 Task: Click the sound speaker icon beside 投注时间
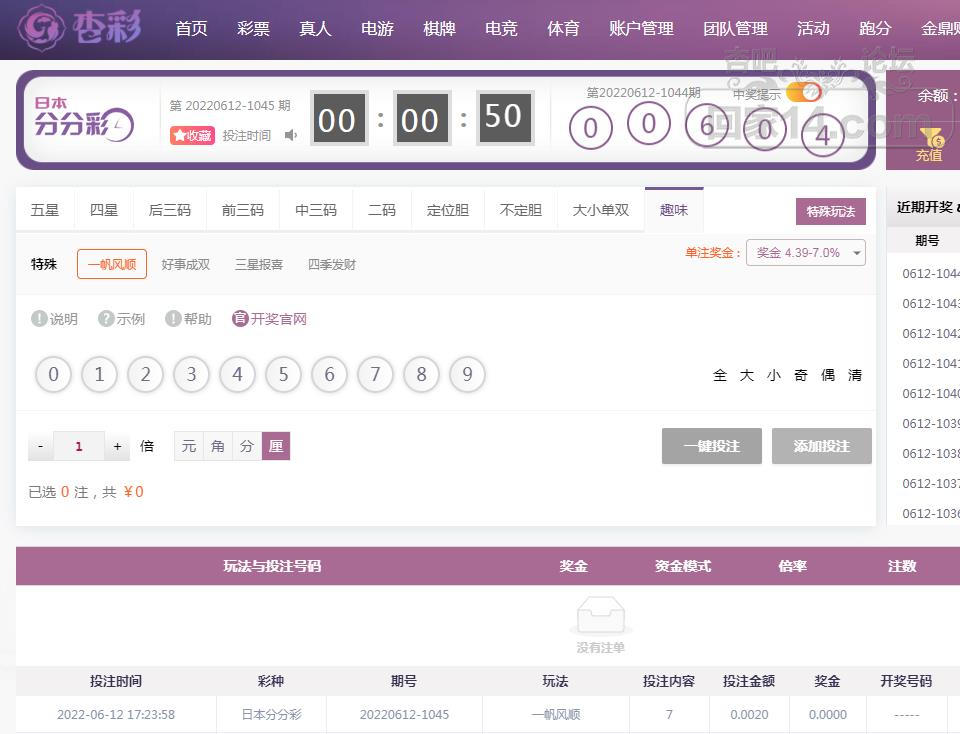(x=291, y=135)
